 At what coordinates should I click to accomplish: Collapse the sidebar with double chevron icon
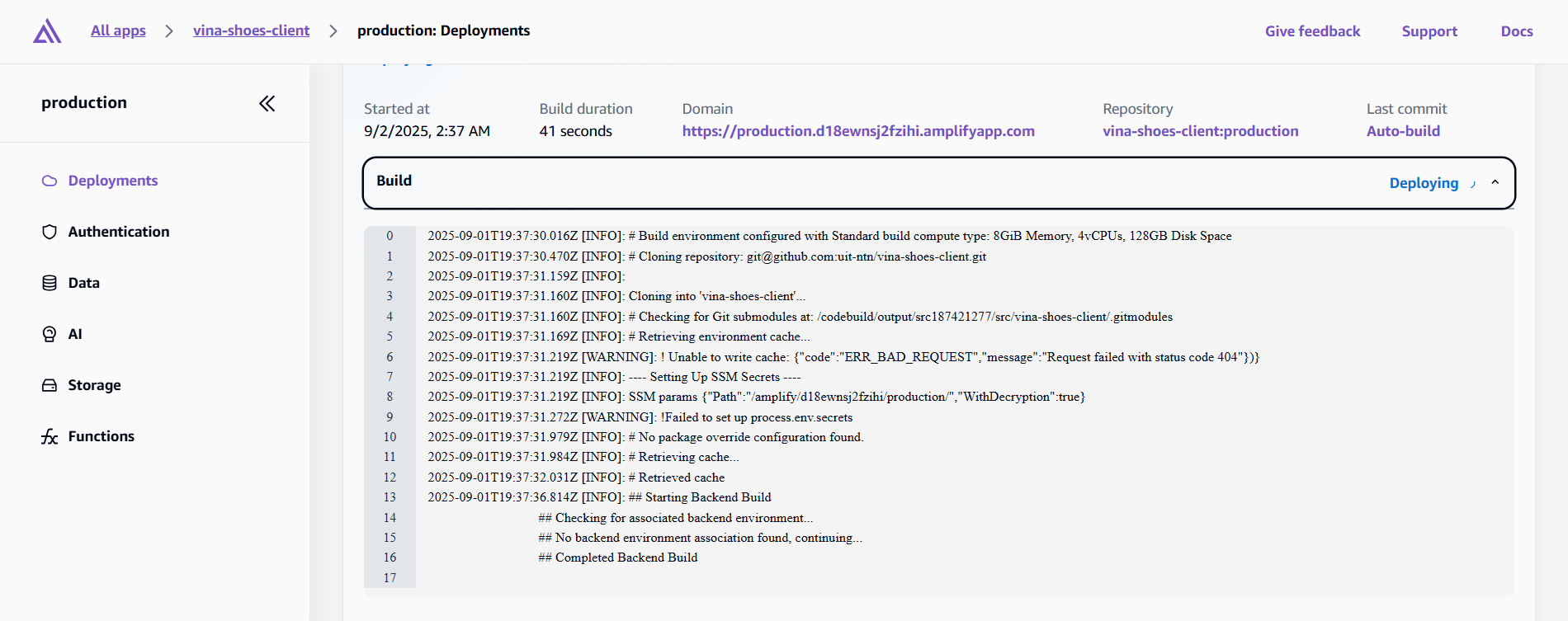click(x=267, y=103)
